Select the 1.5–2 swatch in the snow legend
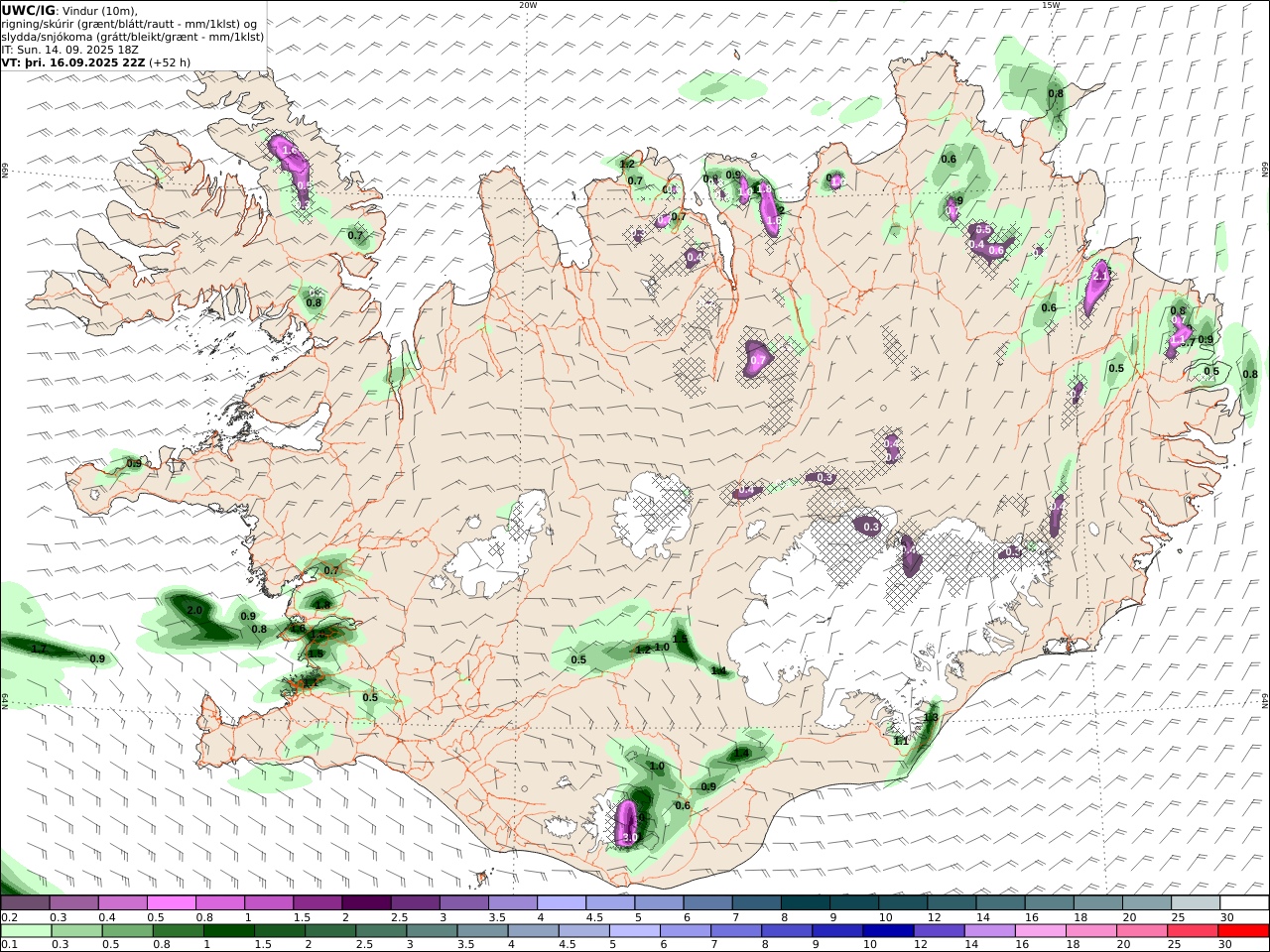This screenshot has height=952, width=1270. point(317,903)
